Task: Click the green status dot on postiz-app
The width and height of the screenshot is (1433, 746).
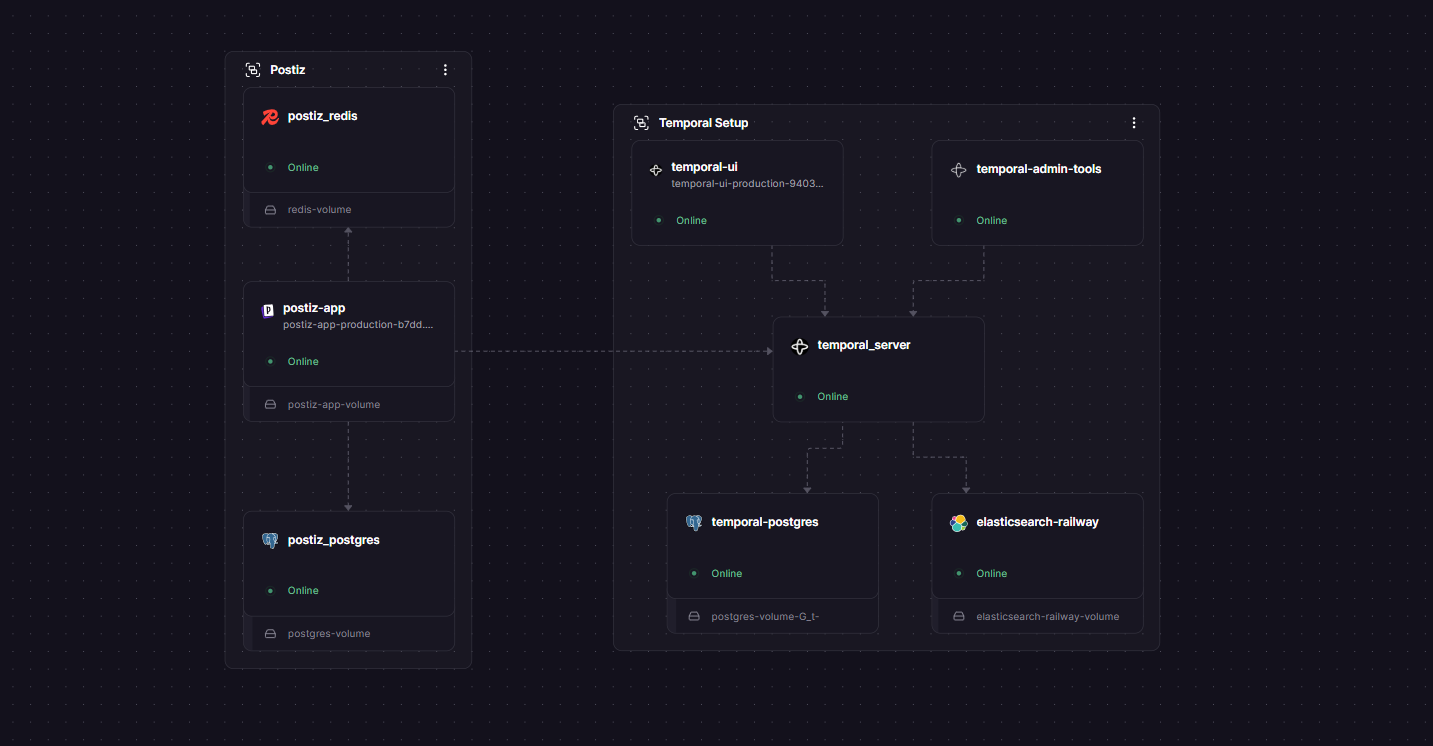Action: (x=270, y=361)
